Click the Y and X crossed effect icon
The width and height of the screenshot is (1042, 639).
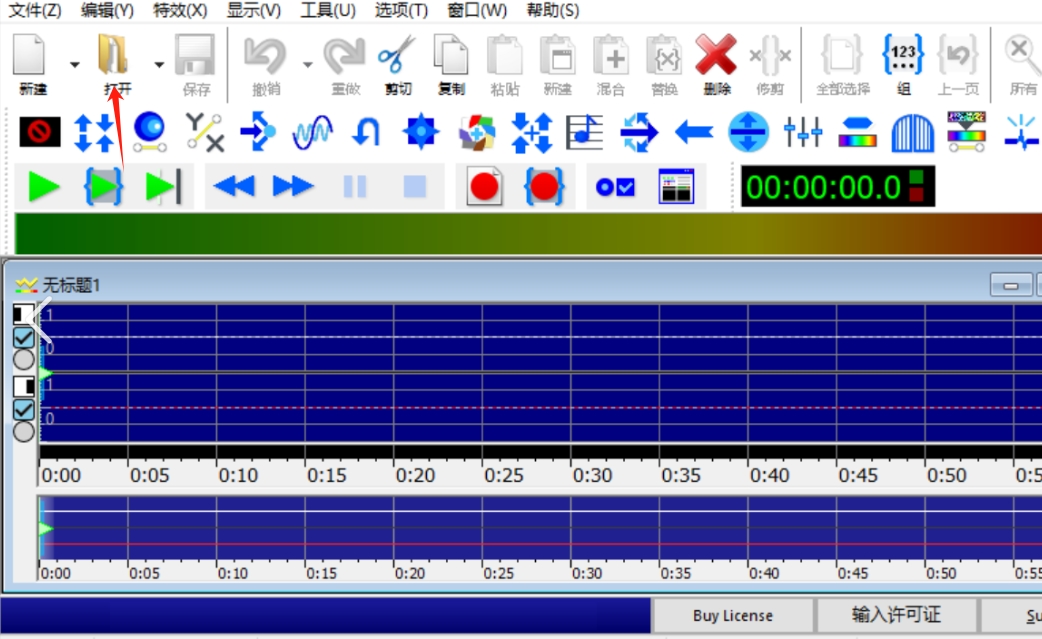(x=204, y=132)
